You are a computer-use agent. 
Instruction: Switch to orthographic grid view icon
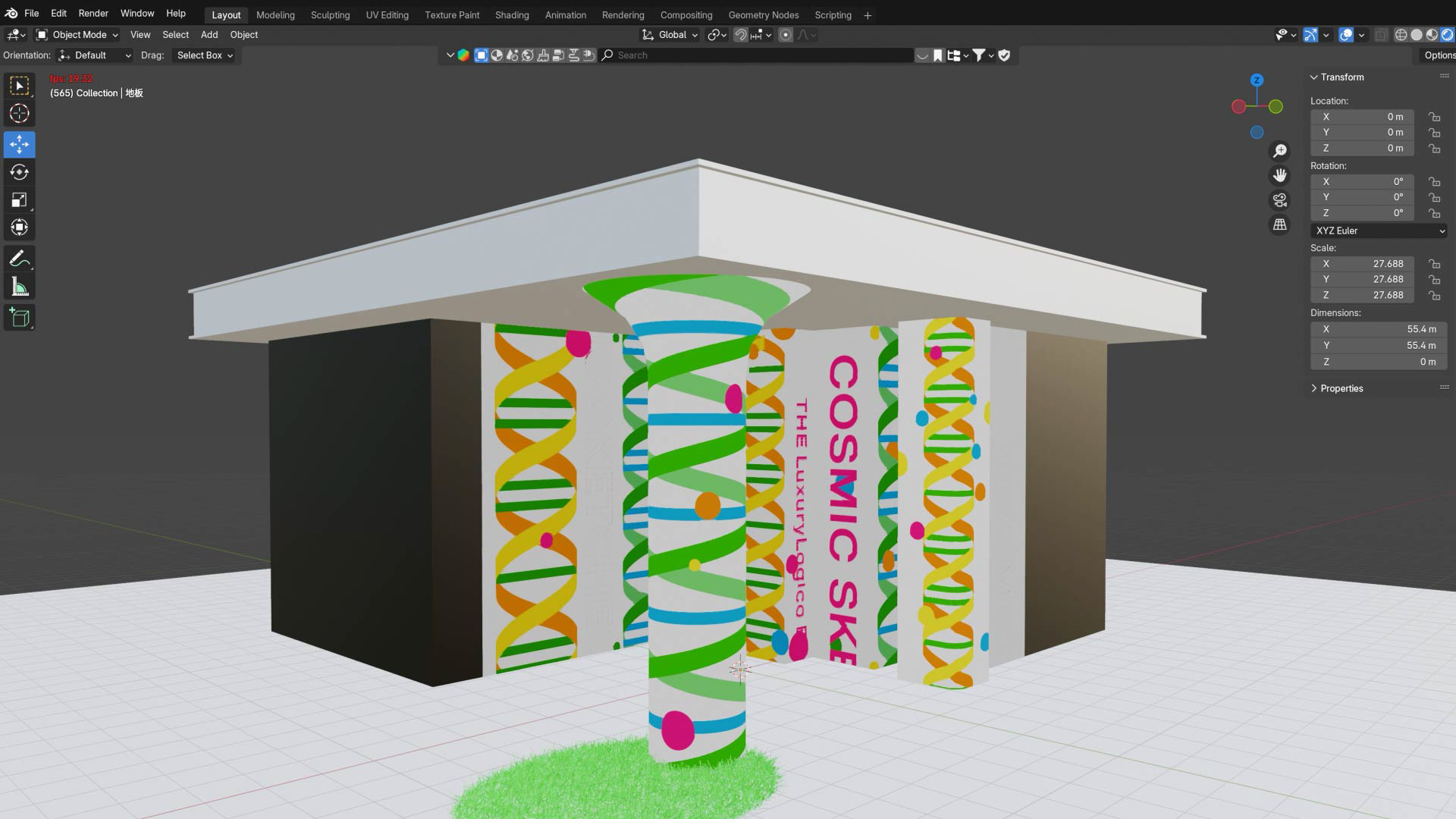point(1279,225)
